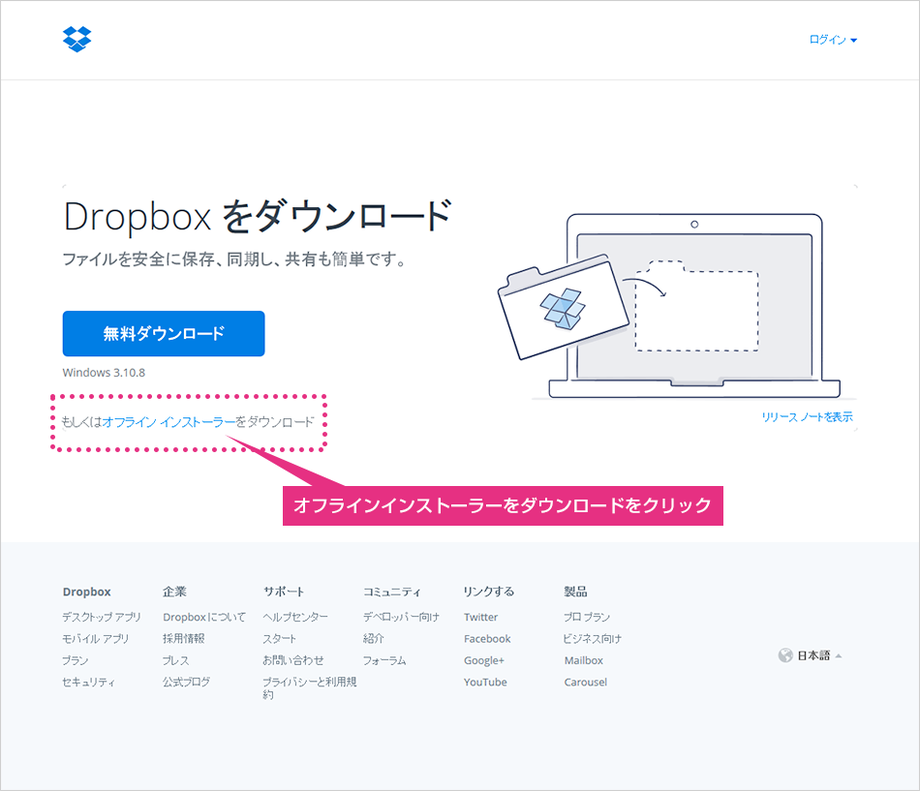Viewport: 920px width, 791px height.
Task: Visit the 公式ブログ link
Action: (x=186, y=682)
